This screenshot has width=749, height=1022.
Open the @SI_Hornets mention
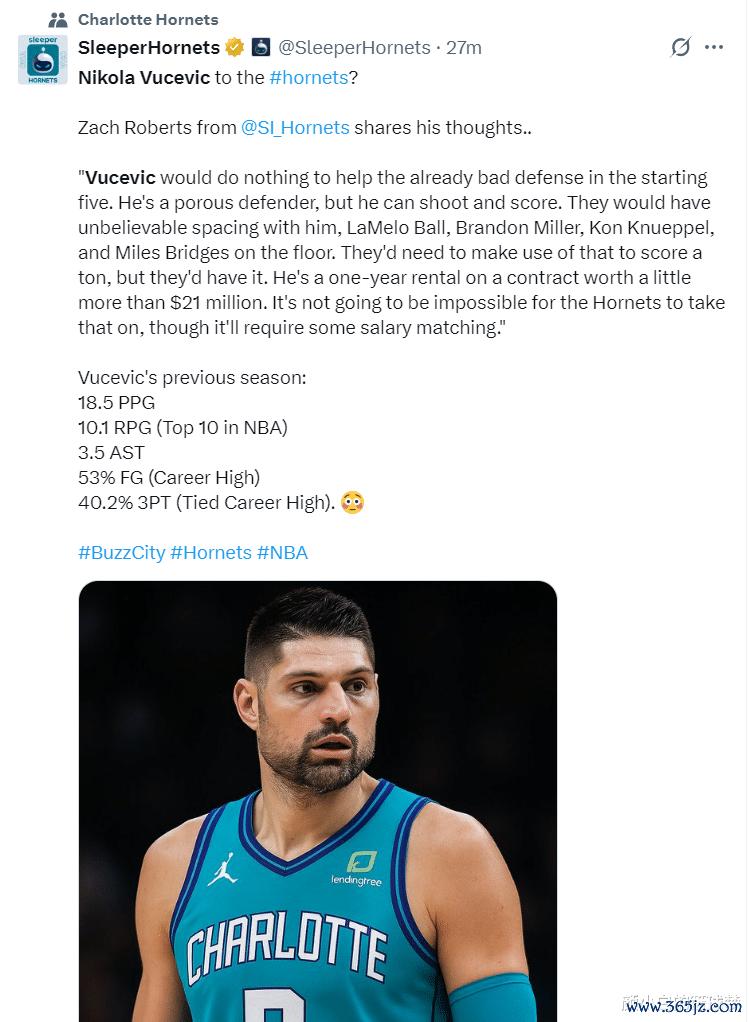click(295, 127)
